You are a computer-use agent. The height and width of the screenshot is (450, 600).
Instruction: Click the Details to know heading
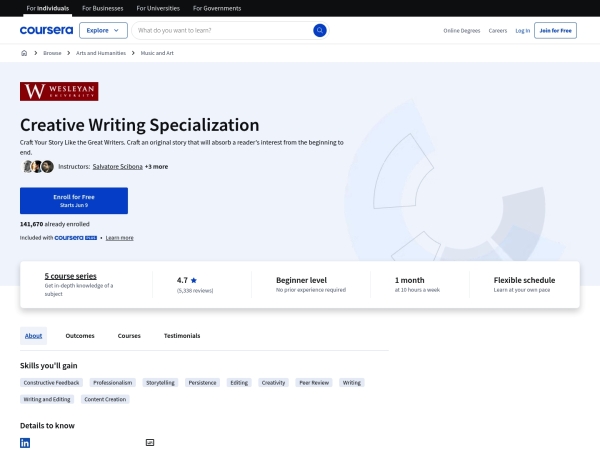tap(47, 426)
